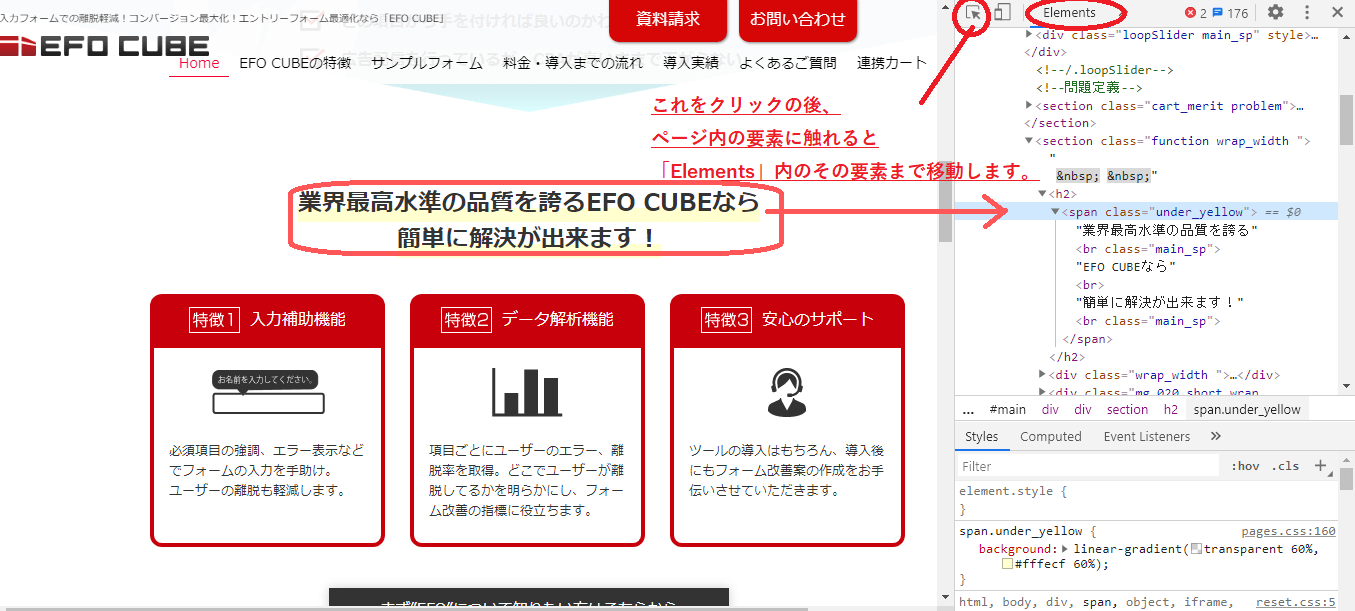Toggle the .cls class editor button
Screen dimensions: 1355x611
[1286, 467]
